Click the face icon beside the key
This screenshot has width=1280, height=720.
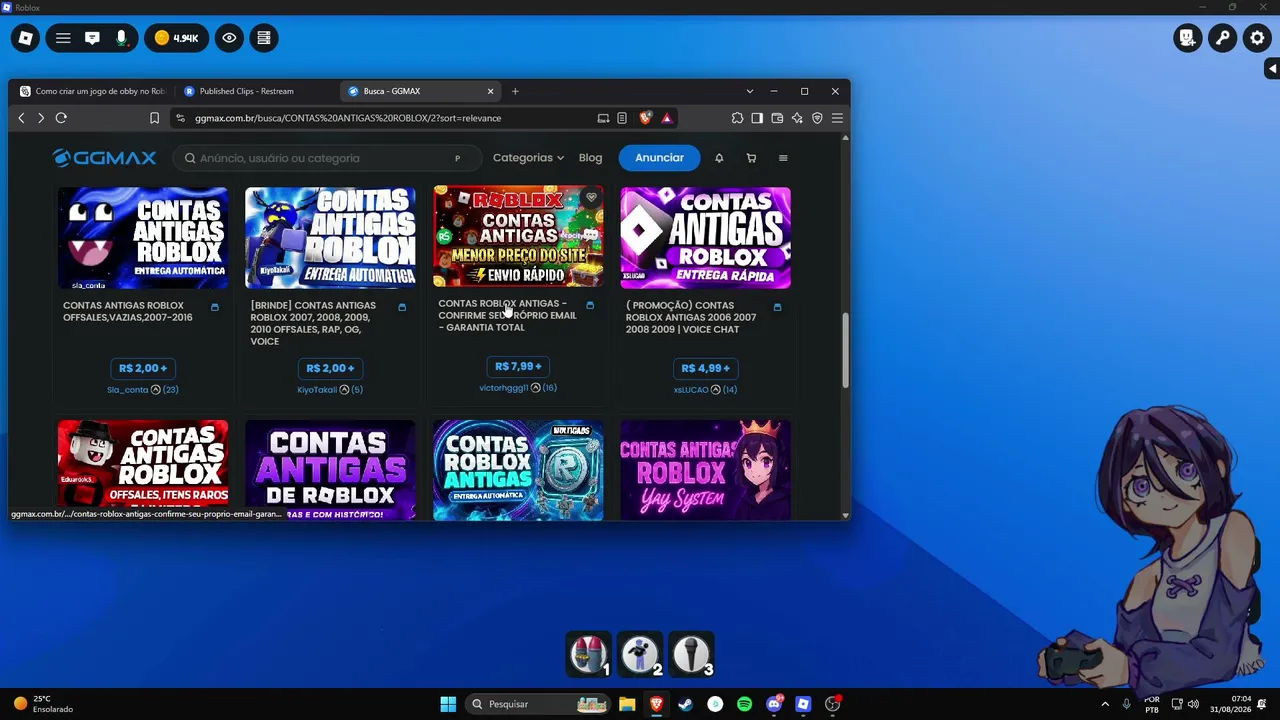click(x=1187, y=38)
